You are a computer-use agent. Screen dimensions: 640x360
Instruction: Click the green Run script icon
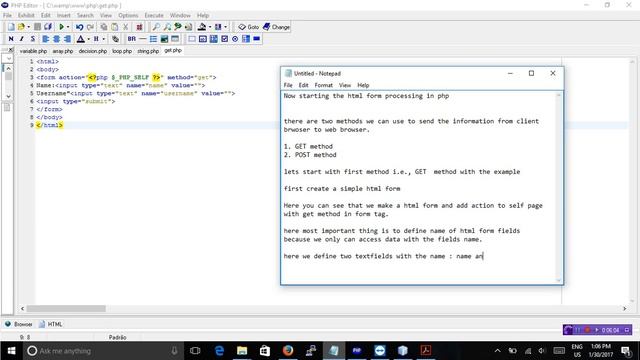(61, 27)
